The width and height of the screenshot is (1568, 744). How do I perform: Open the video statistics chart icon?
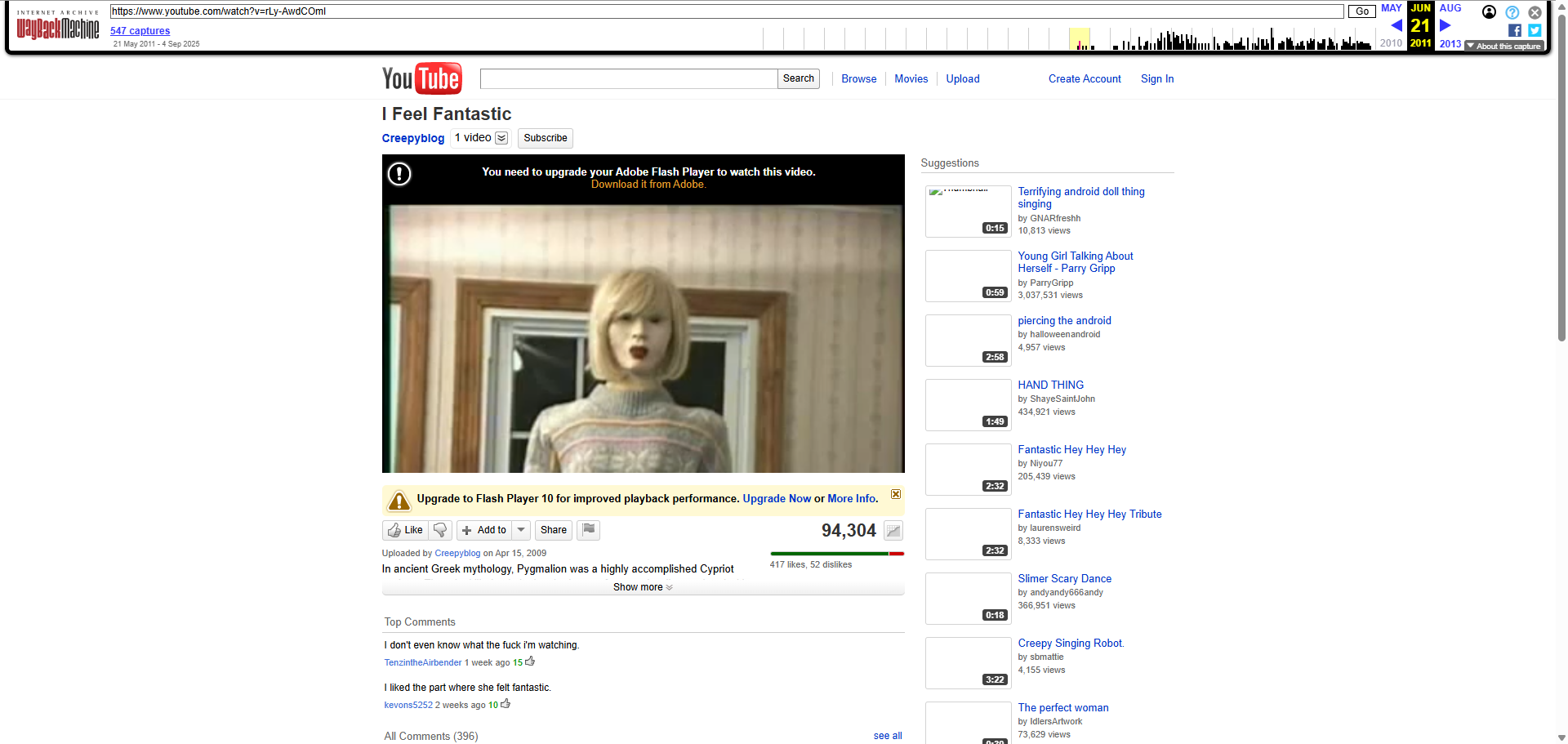tap(893, 531)
